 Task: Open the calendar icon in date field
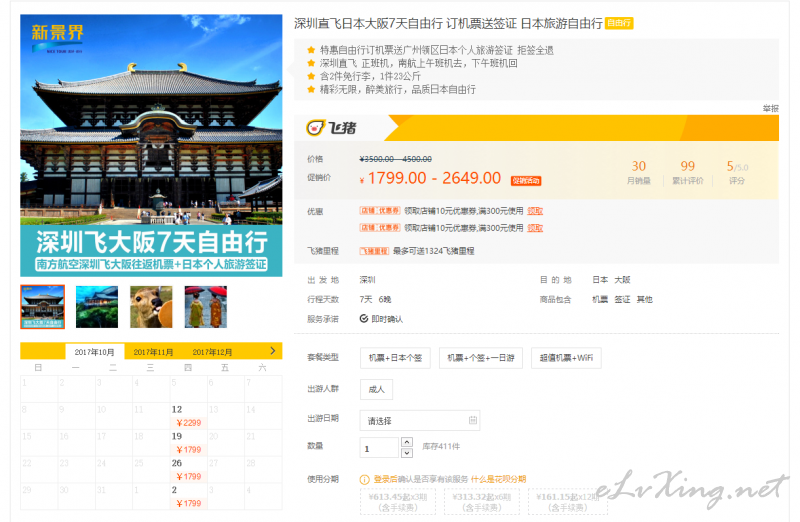[472, 420]
